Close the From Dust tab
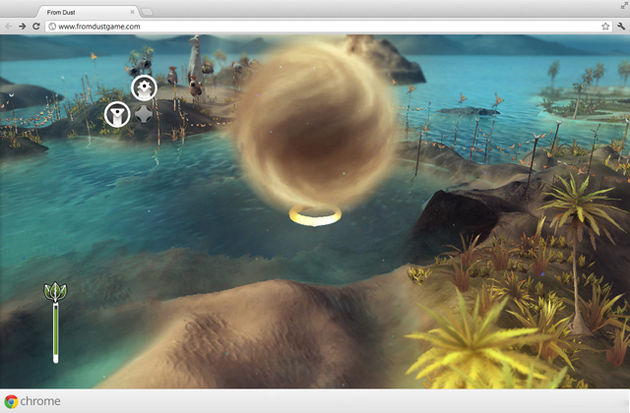 [130, 10]
